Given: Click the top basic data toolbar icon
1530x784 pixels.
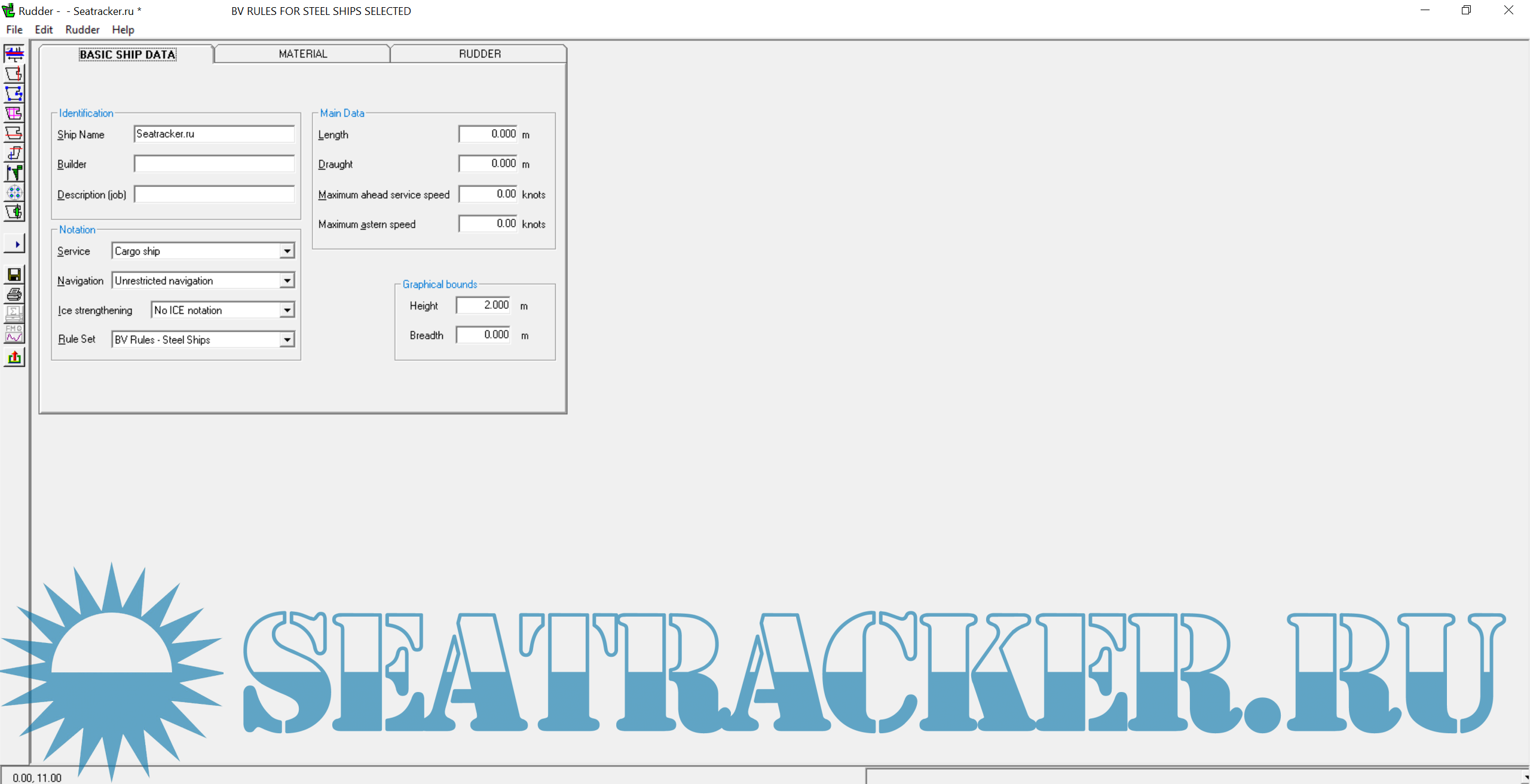Looking at the screenshot, I should [x=14, y=54].
